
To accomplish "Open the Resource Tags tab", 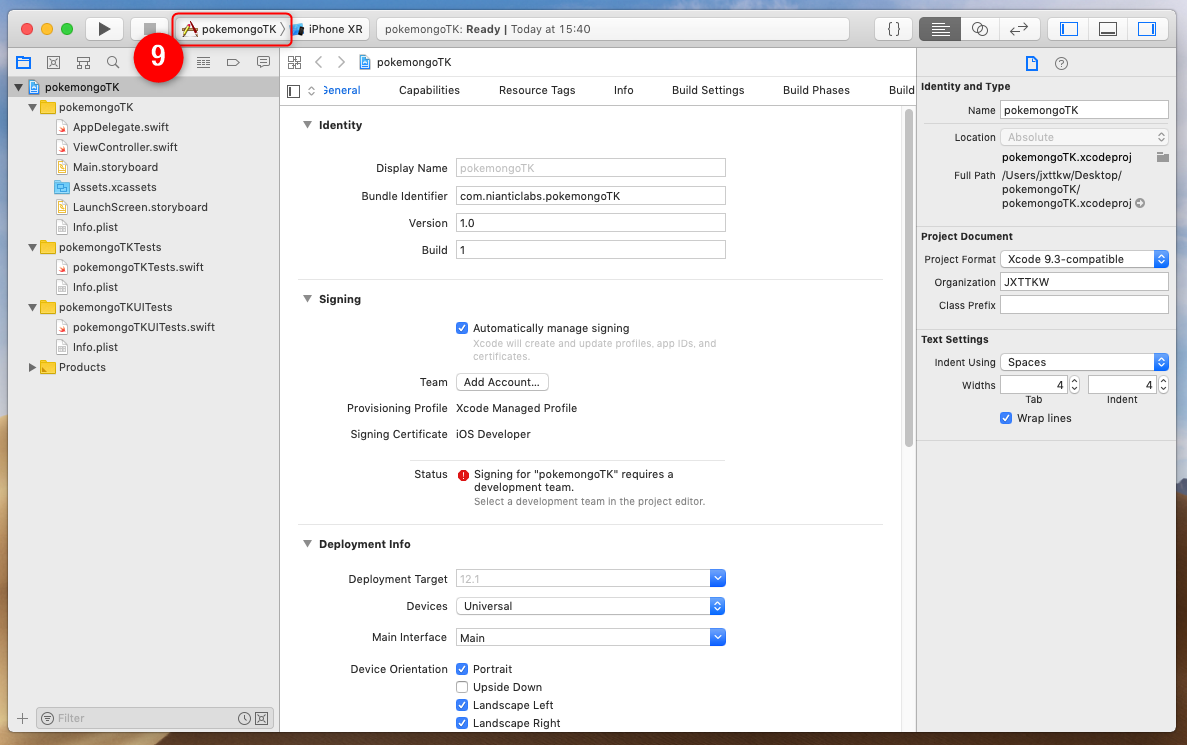I will pyautogui.click(x=537, y=90).
